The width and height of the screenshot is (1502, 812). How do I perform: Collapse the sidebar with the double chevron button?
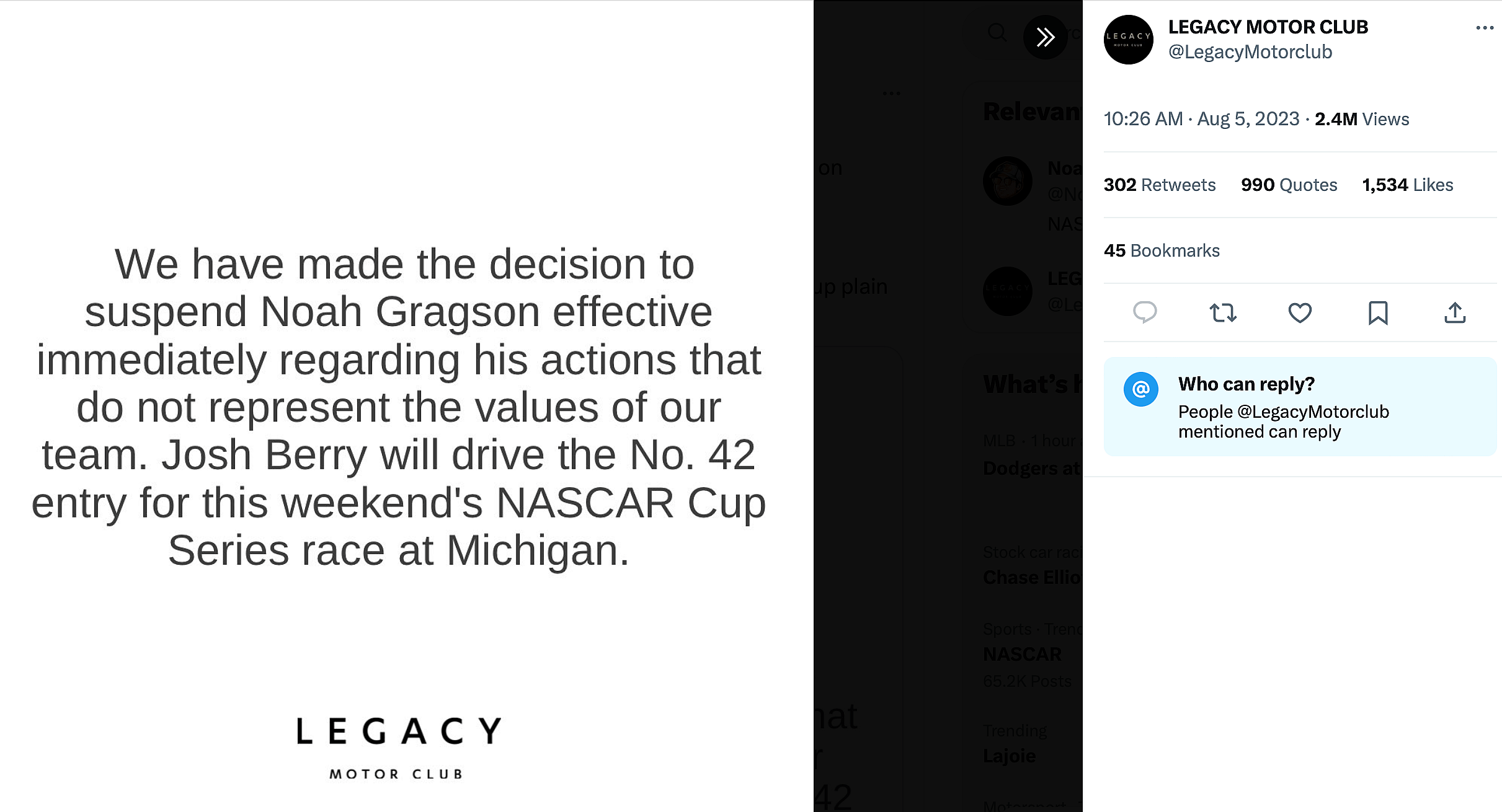[x=1046, y=37]
